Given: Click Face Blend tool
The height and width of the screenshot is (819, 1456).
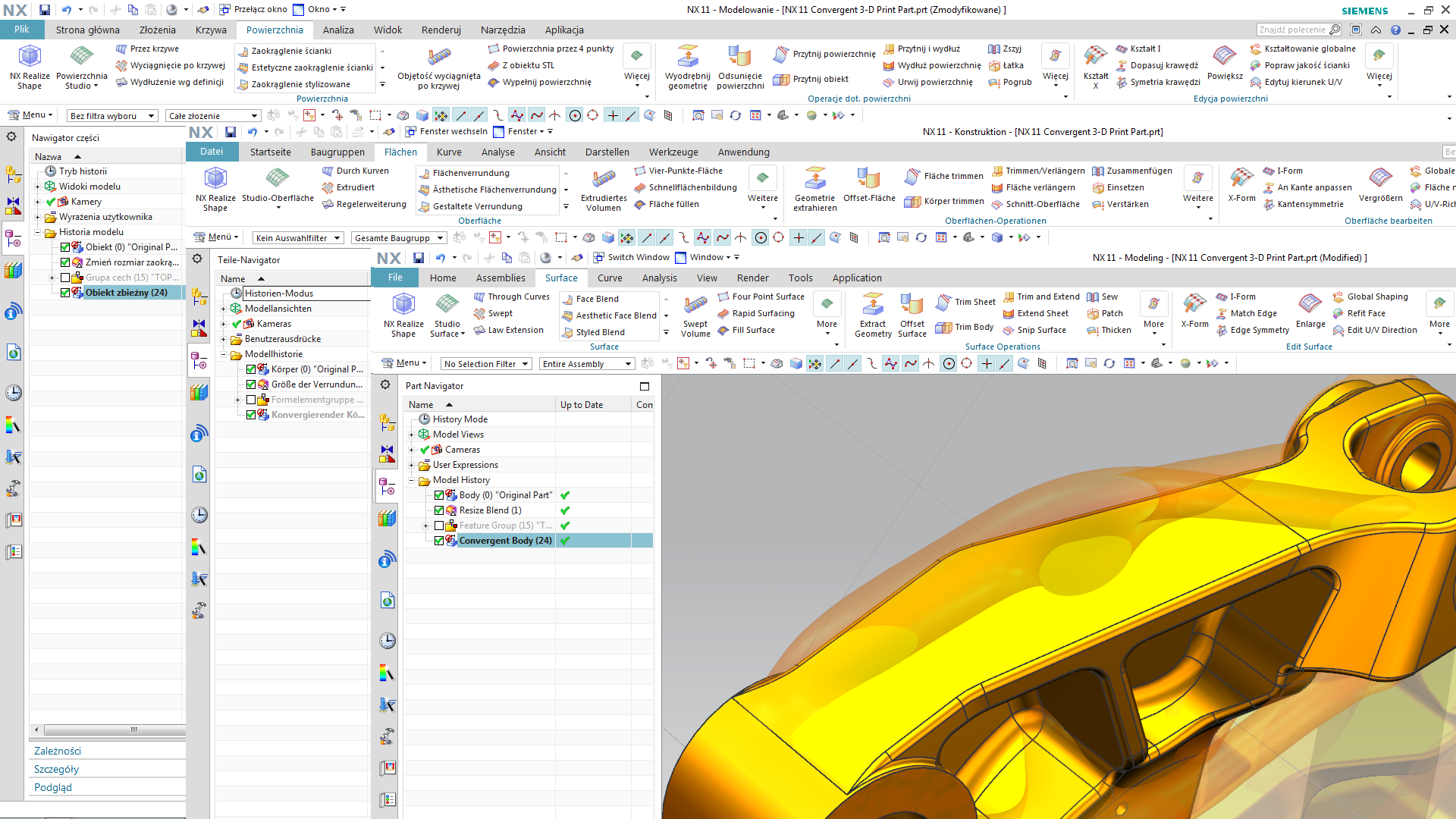Looking at the screenshot, I should tap(590, 299).
